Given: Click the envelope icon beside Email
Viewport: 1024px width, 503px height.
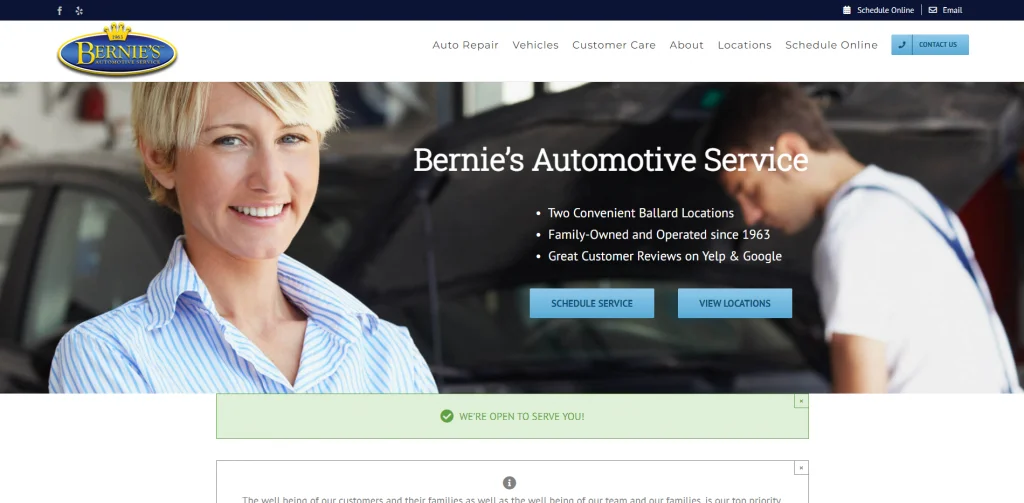Looking at the screenshot, I should coord(933,10).
